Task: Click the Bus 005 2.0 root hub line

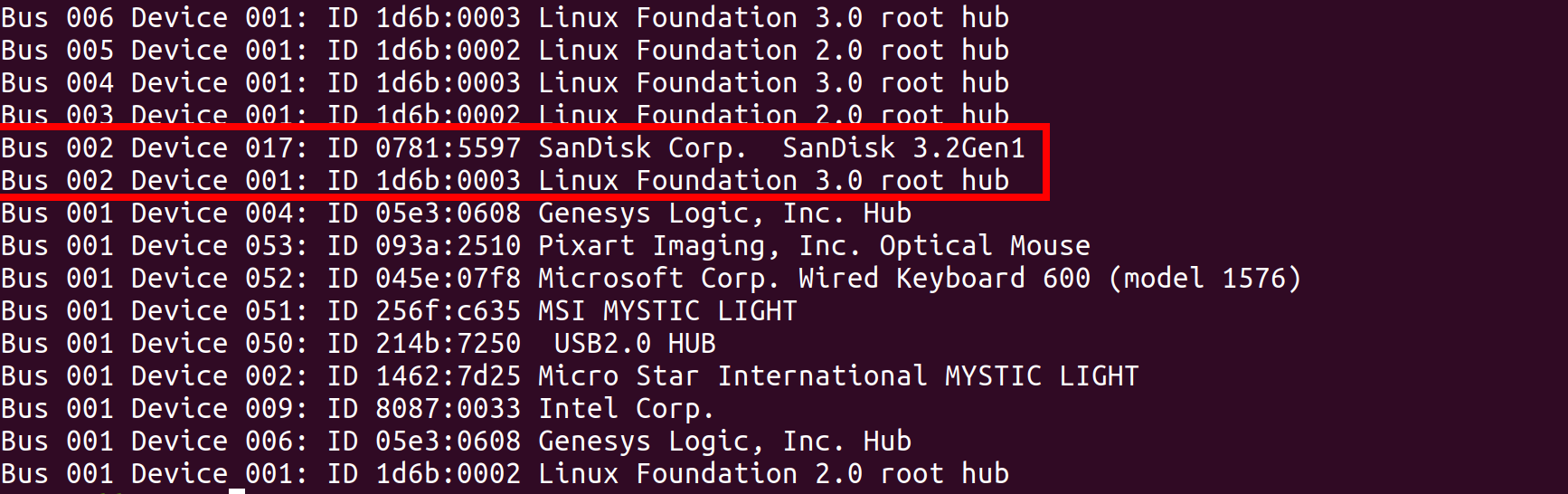Action: coord(505,50)
